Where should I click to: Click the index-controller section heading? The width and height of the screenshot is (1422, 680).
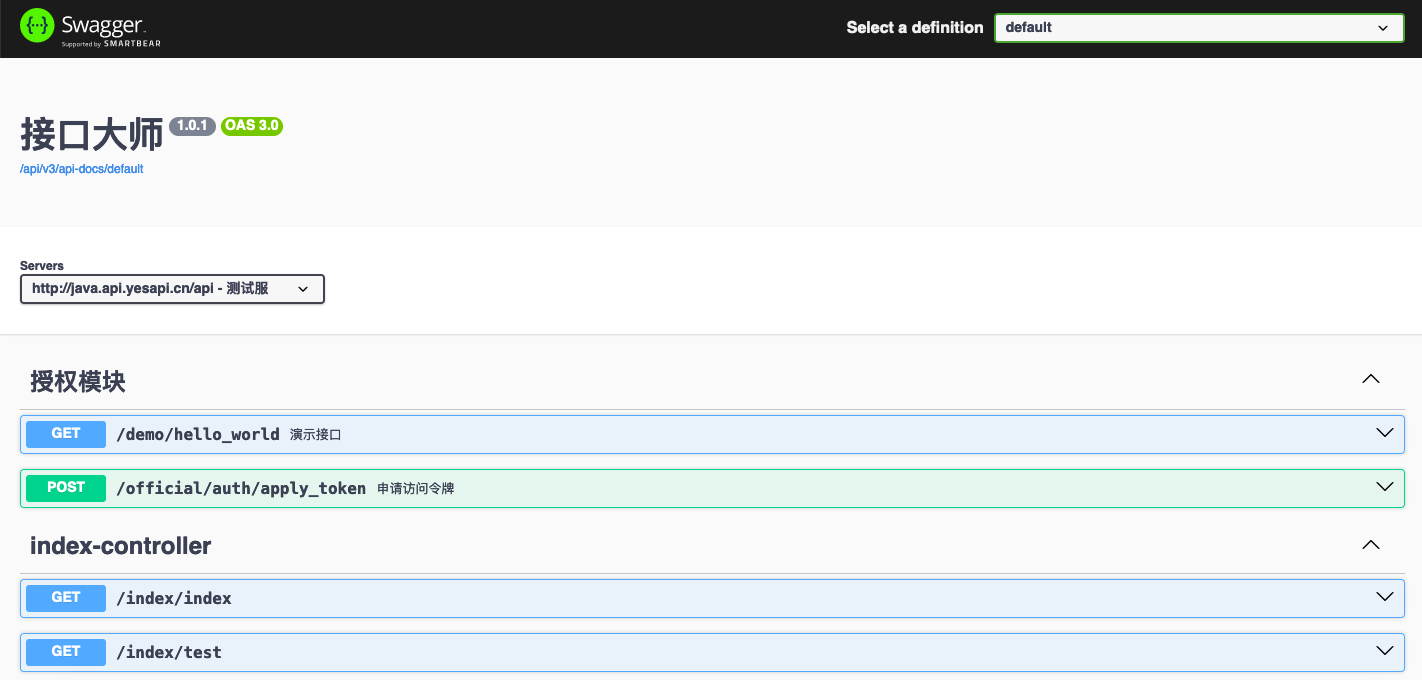pos(121,546)
